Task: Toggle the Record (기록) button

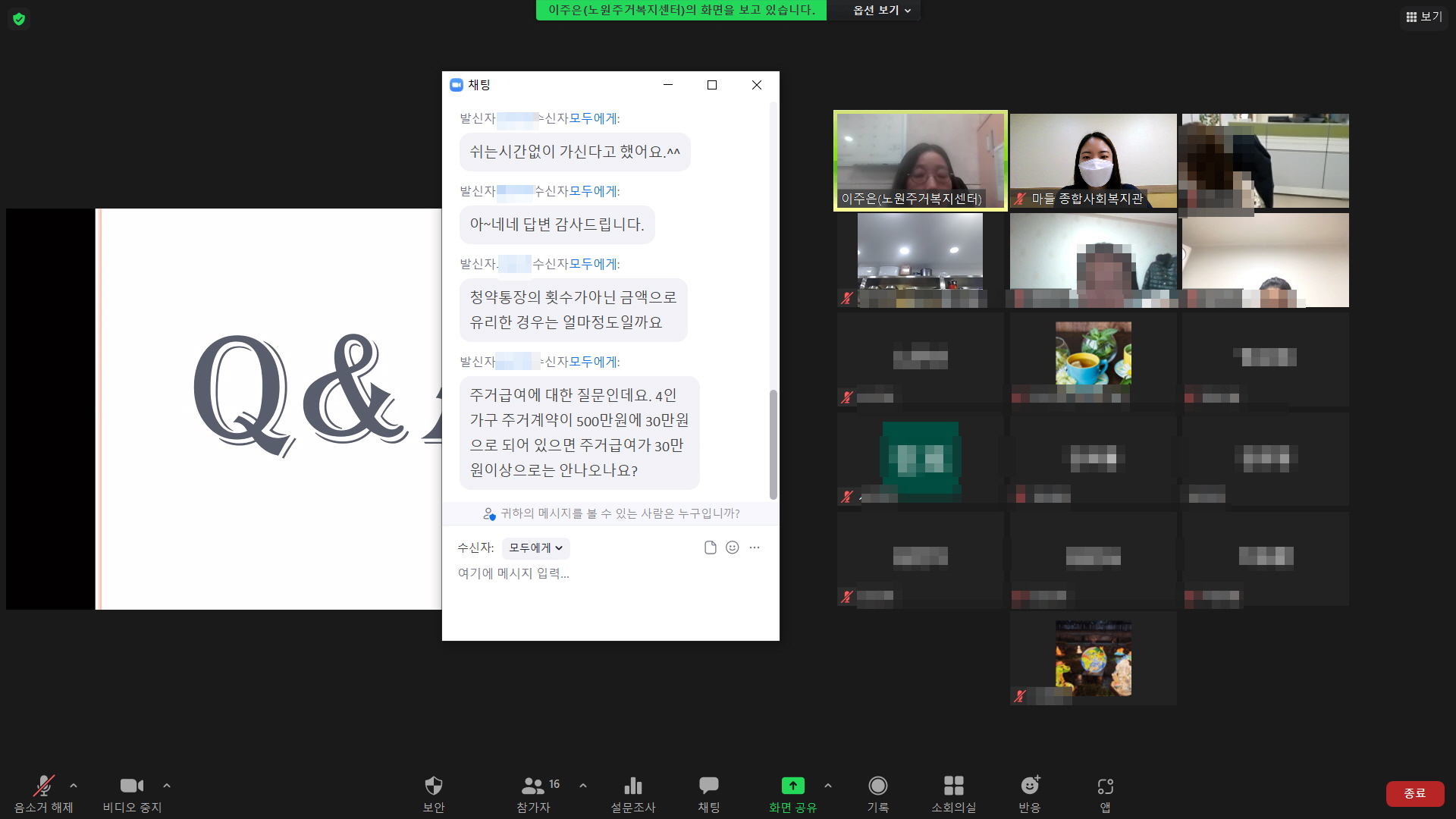Action: click(x=877, y=793)
